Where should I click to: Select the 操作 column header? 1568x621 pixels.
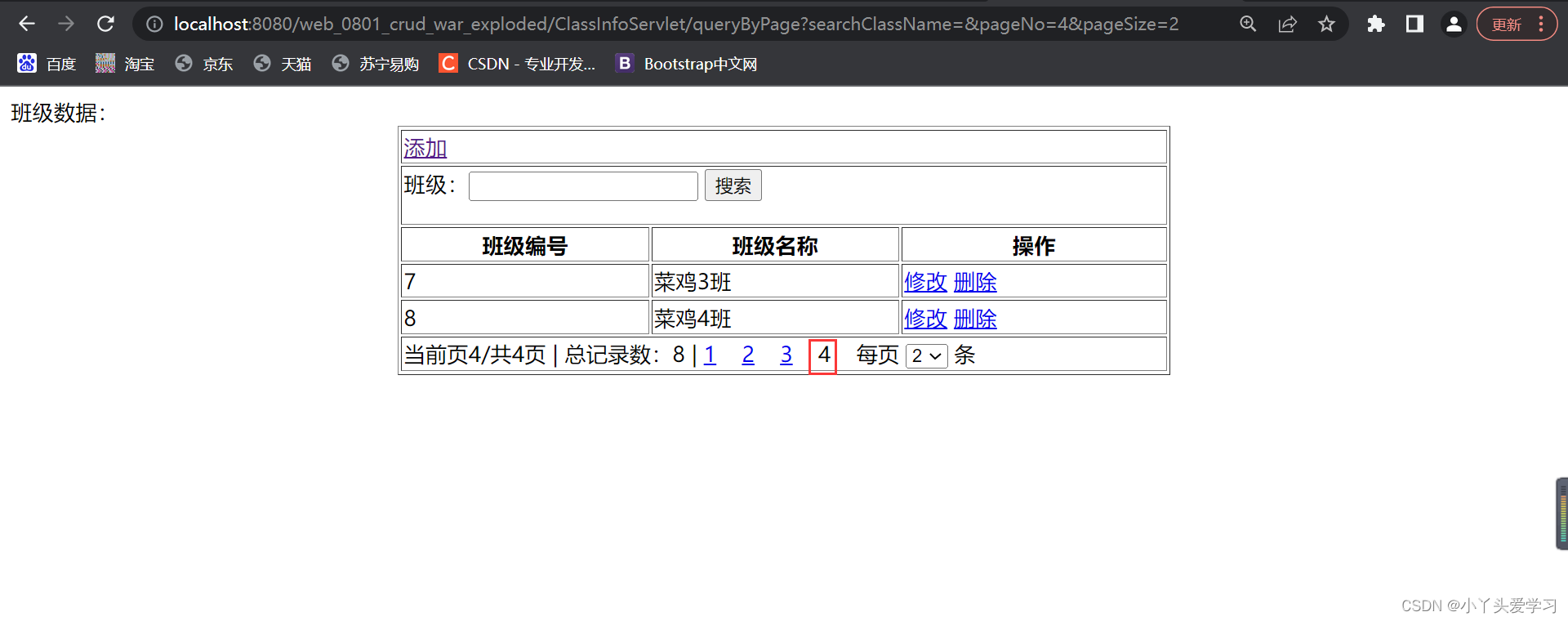(1034, 245)
